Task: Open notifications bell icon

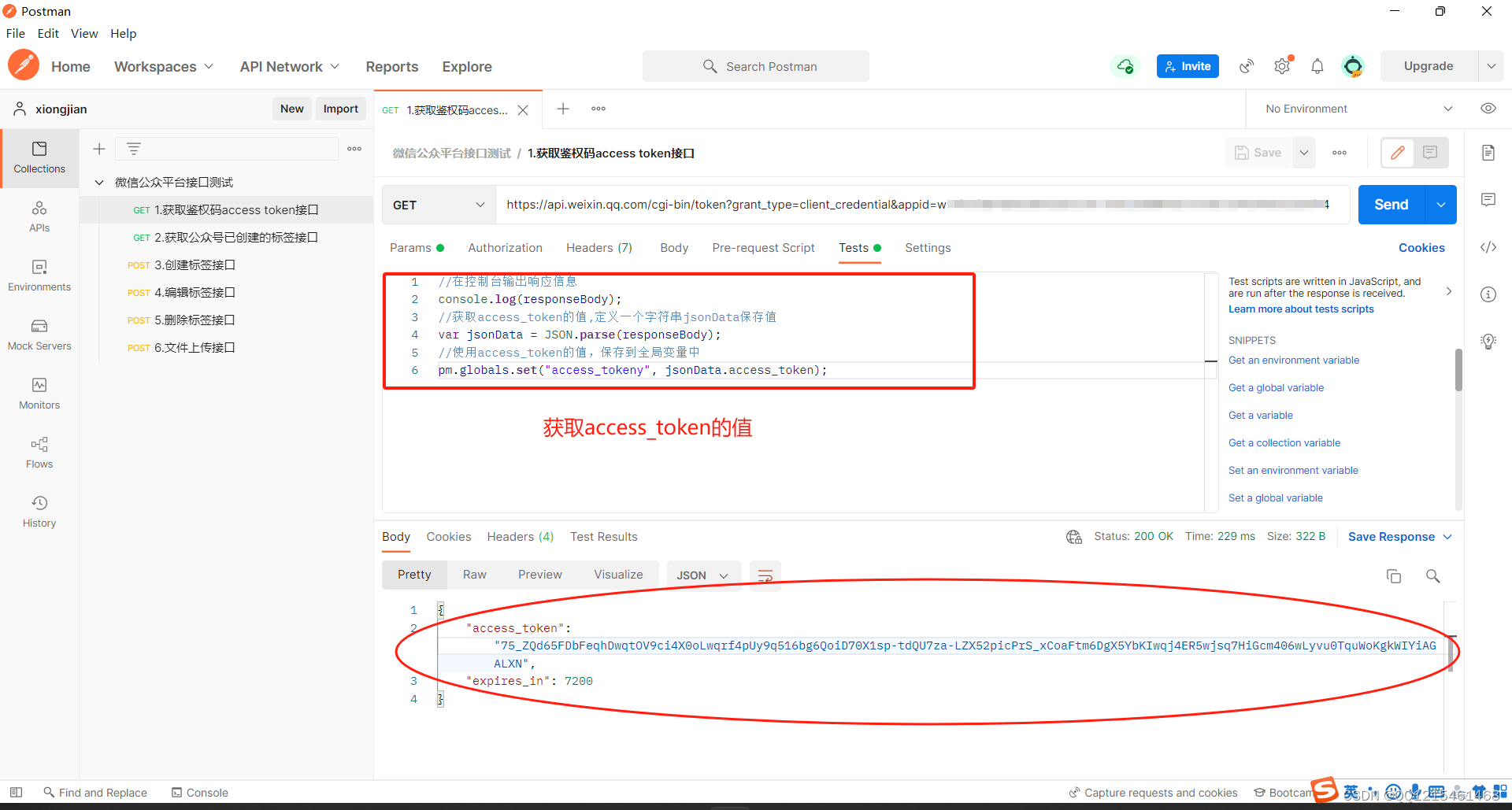Action: tap(1317, 66)
